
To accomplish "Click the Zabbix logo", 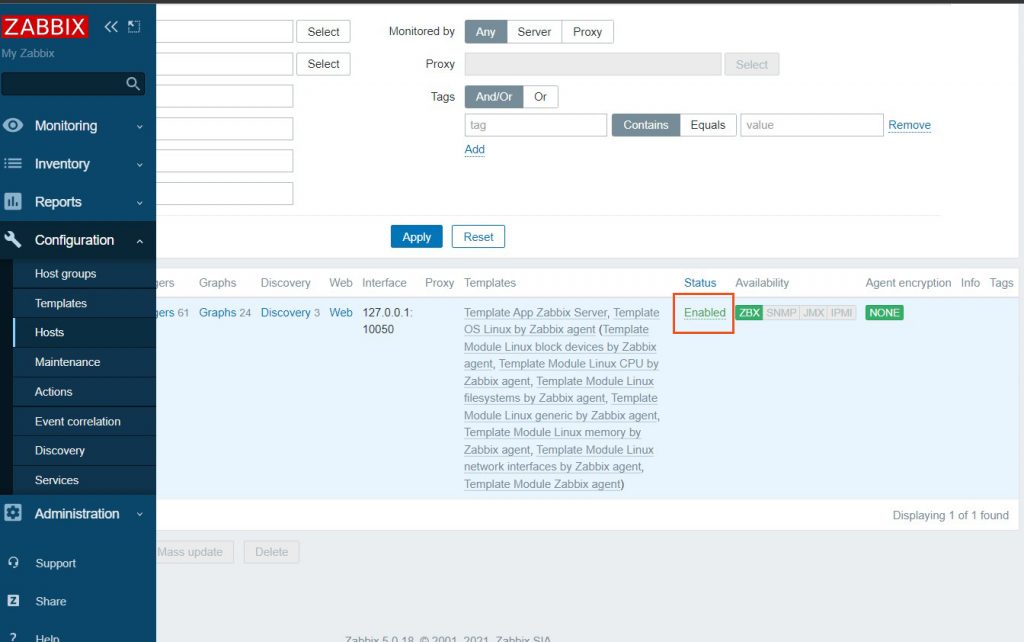I will pos(44,27).
